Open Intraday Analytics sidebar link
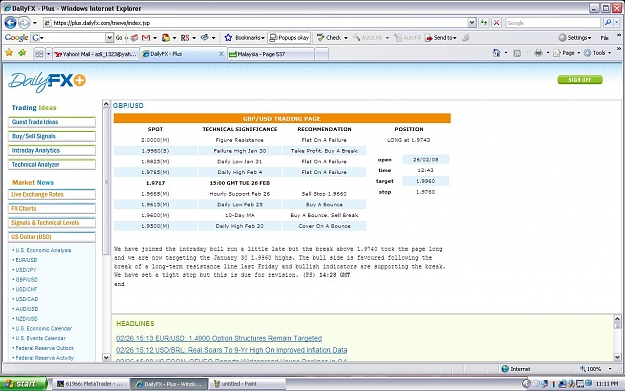 52,151
